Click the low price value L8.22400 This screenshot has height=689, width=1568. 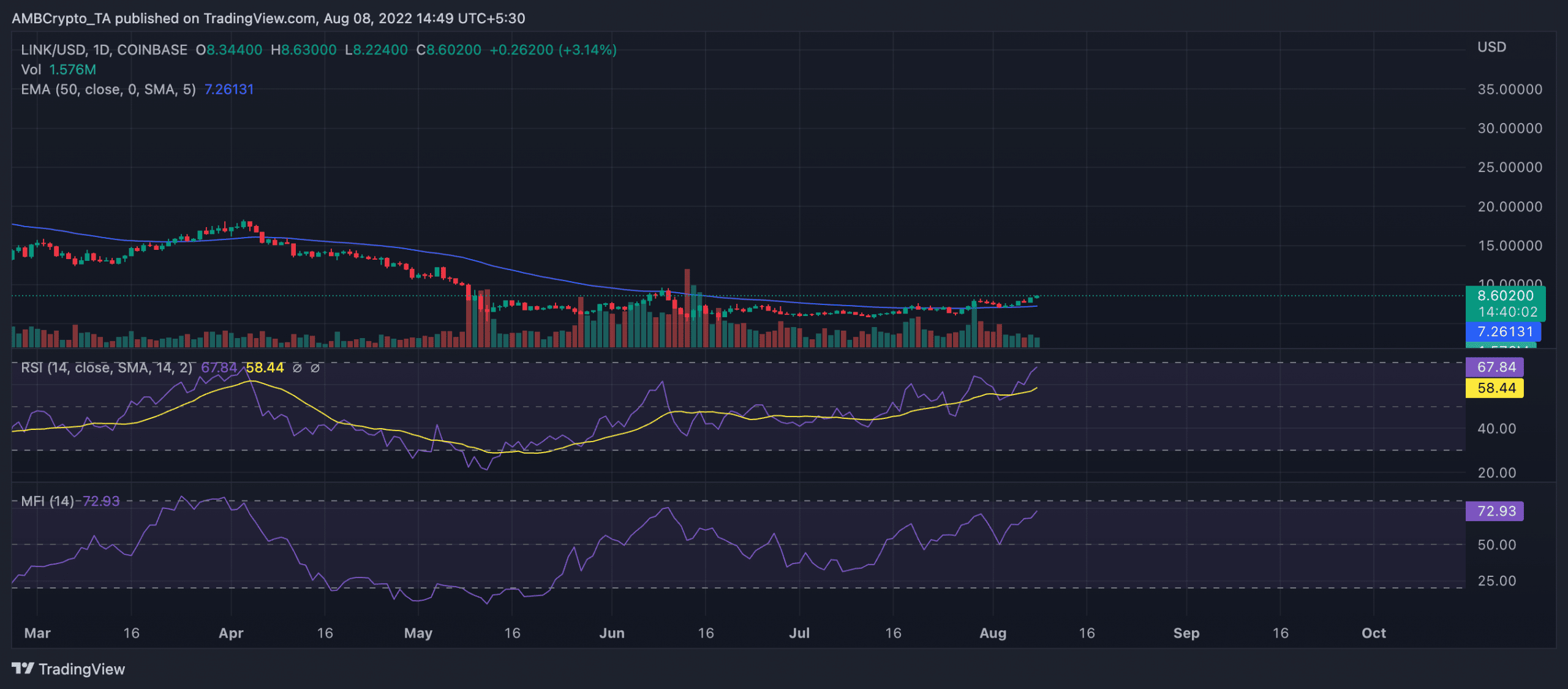[376, 50]
